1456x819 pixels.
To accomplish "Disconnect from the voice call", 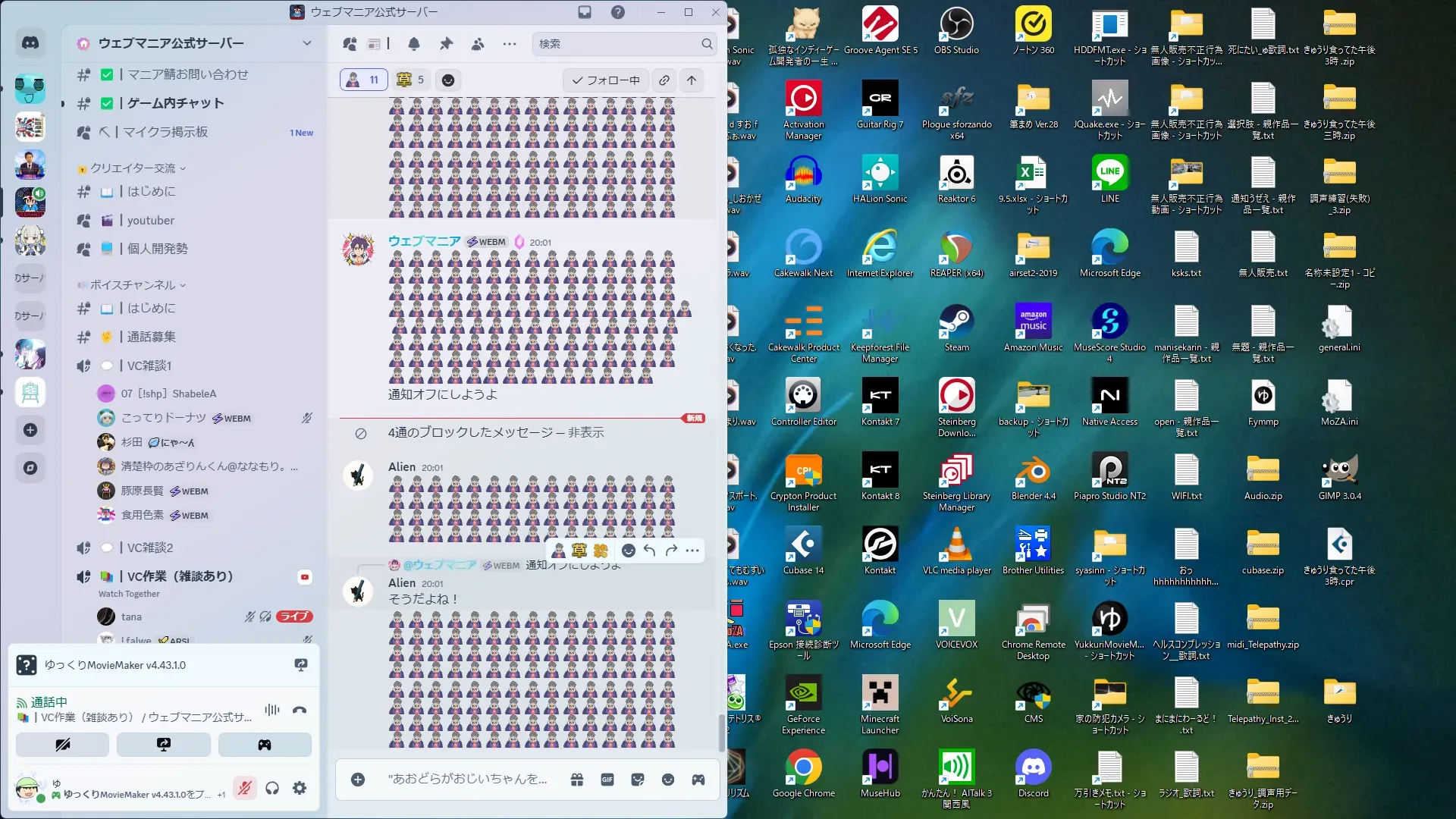I will click(x=300, y=711).
